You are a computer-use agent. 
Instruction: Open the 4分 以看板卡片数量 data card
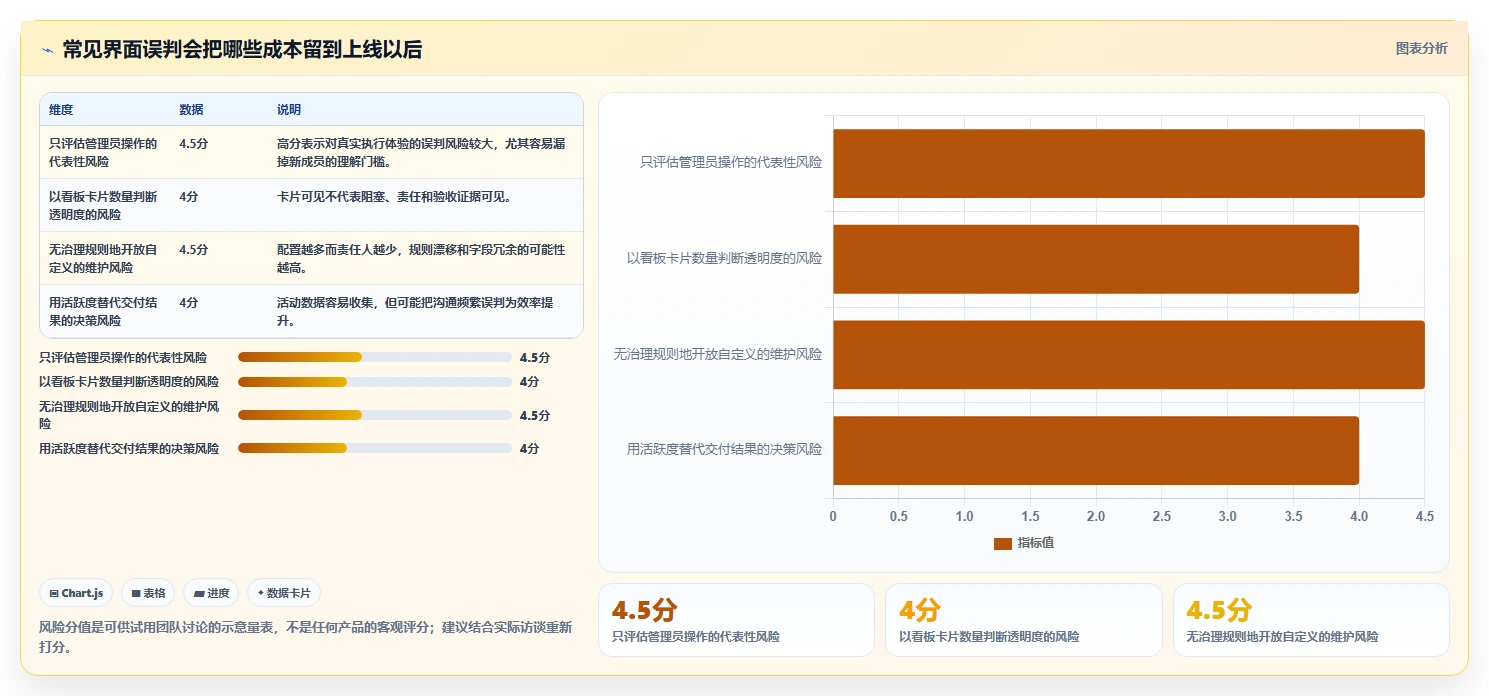pos(1023,620)
